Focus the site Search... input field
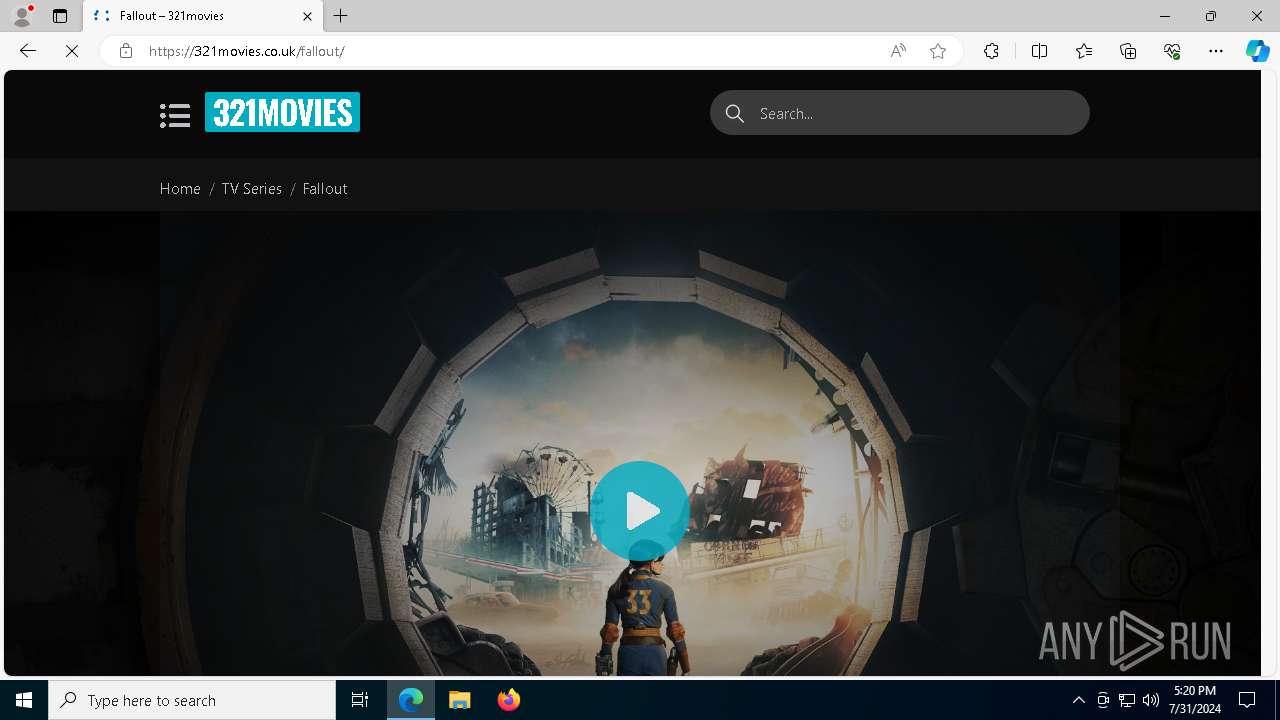 (900, 113)
